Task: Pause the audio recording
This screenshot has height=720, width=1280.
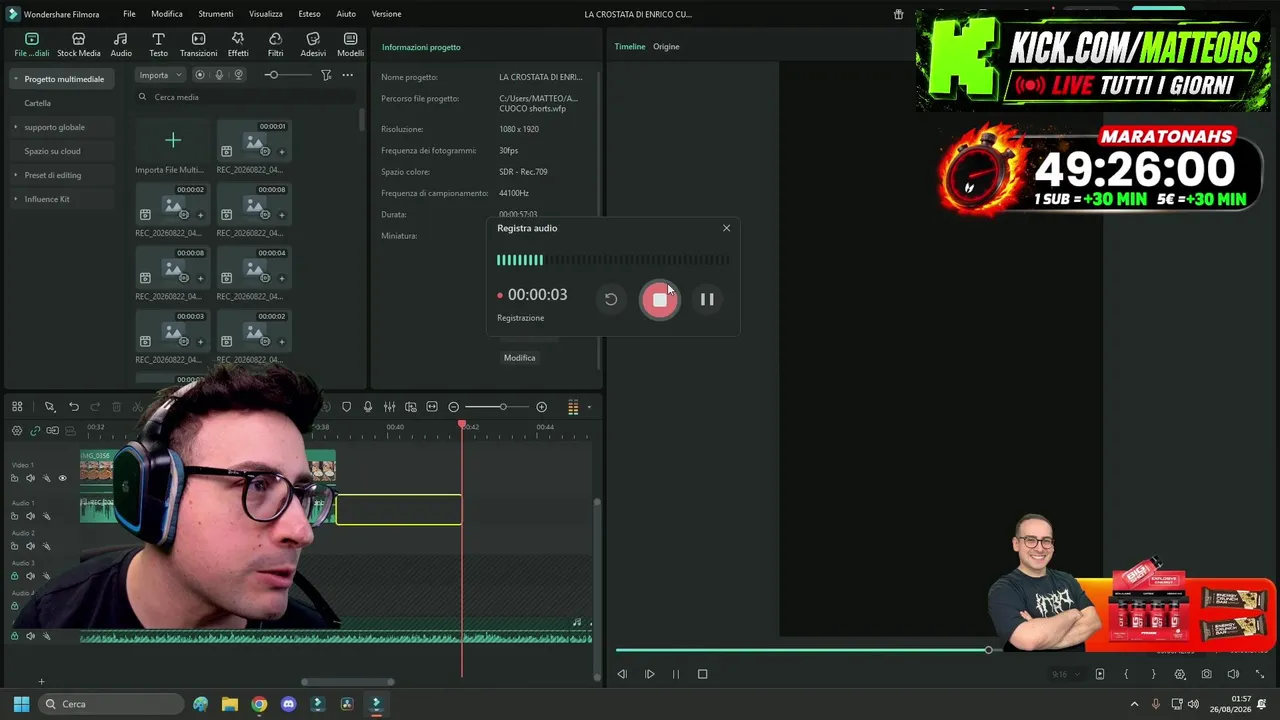Action: point(707,299)
